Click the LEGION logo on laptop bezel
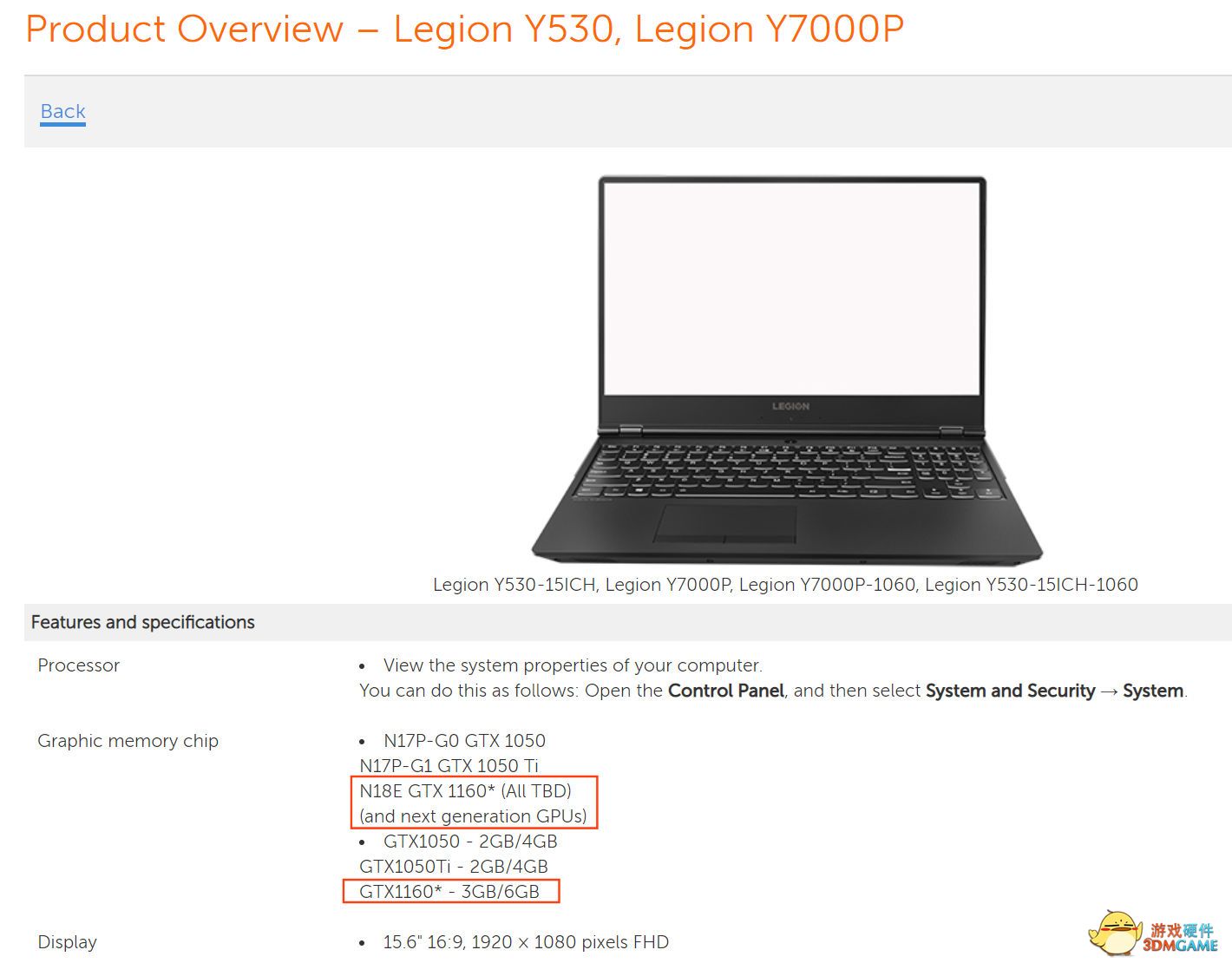Image resolution: width=1232 pixels, height=963 pixels. point(790,406)
